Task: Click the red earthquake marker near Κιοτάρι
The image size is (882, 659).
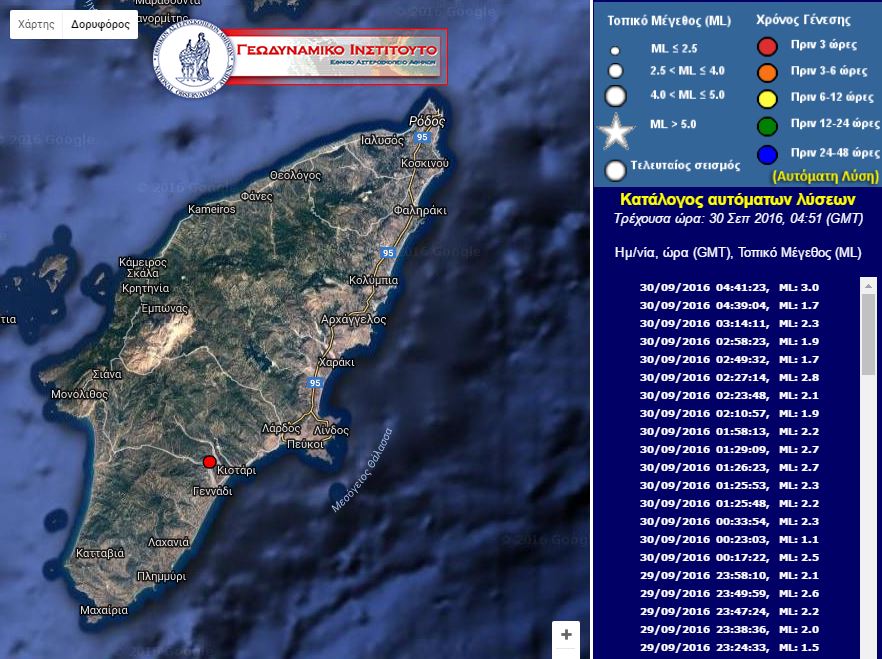Action: [x=210, y=462]
